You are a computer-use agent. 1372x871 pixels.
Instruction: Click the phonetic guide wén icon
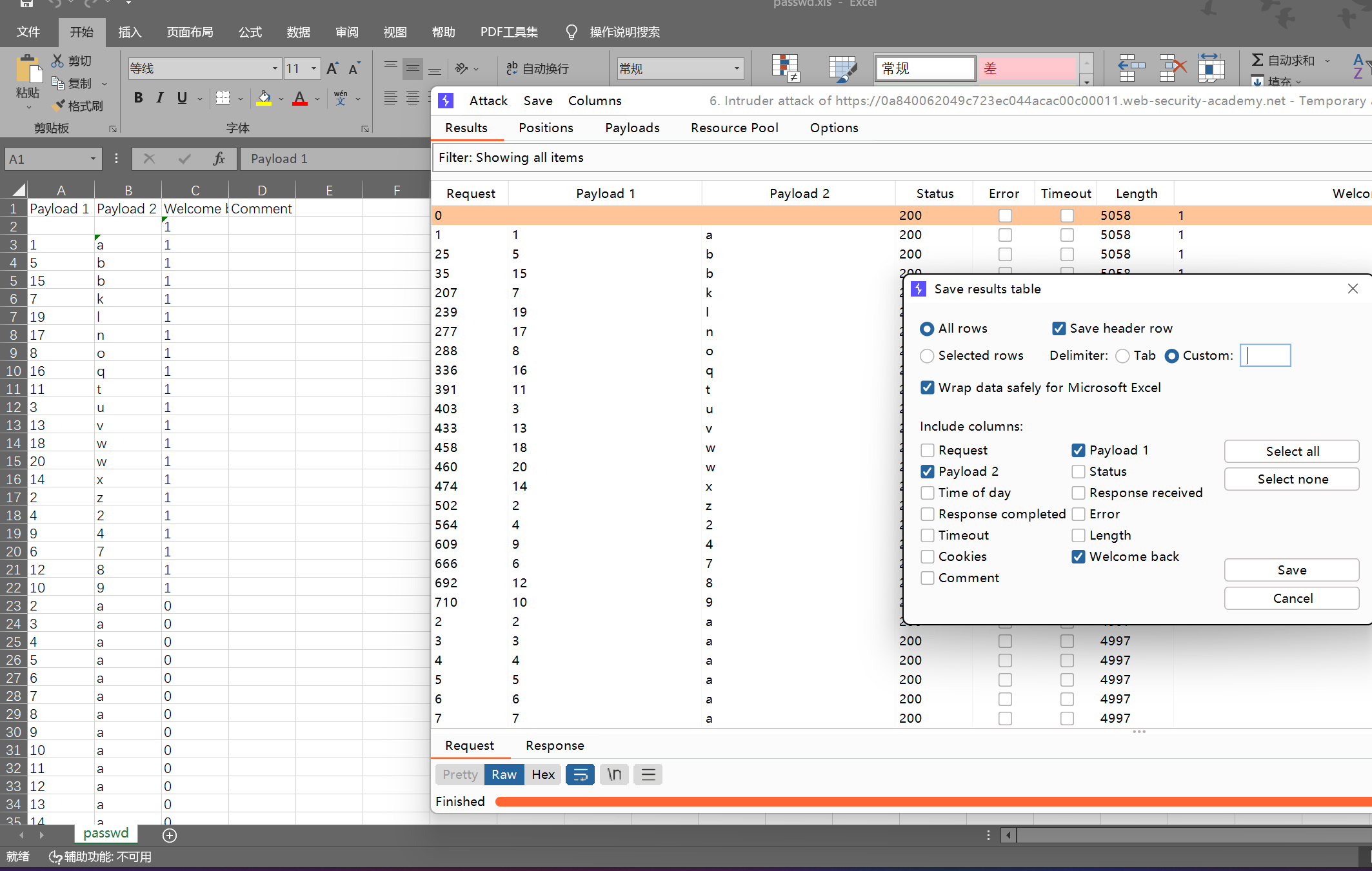341,98
